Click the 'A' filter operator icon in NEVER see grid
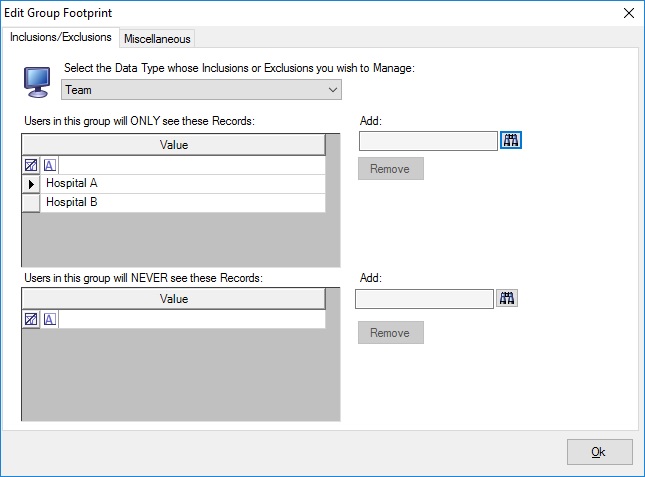 (50, 319)
